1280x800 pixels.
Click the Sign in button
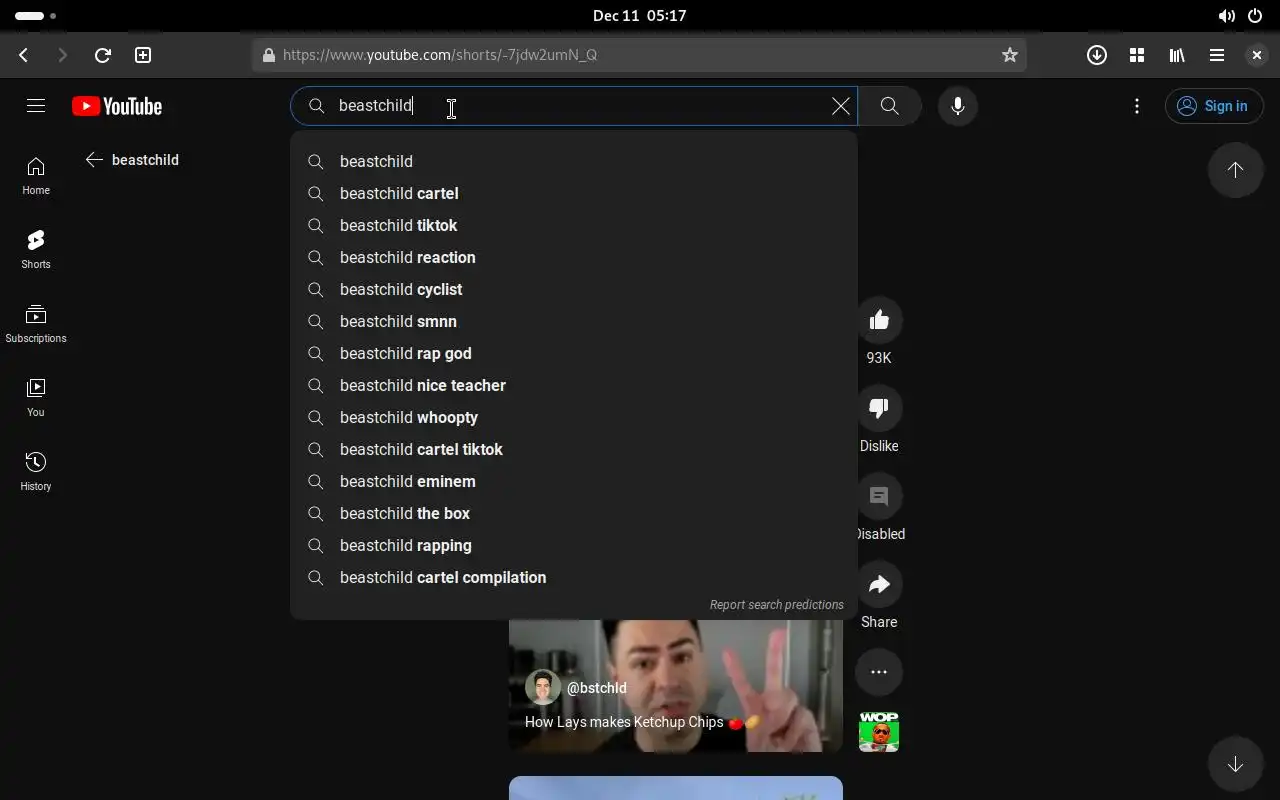(x=1214, y=106)
